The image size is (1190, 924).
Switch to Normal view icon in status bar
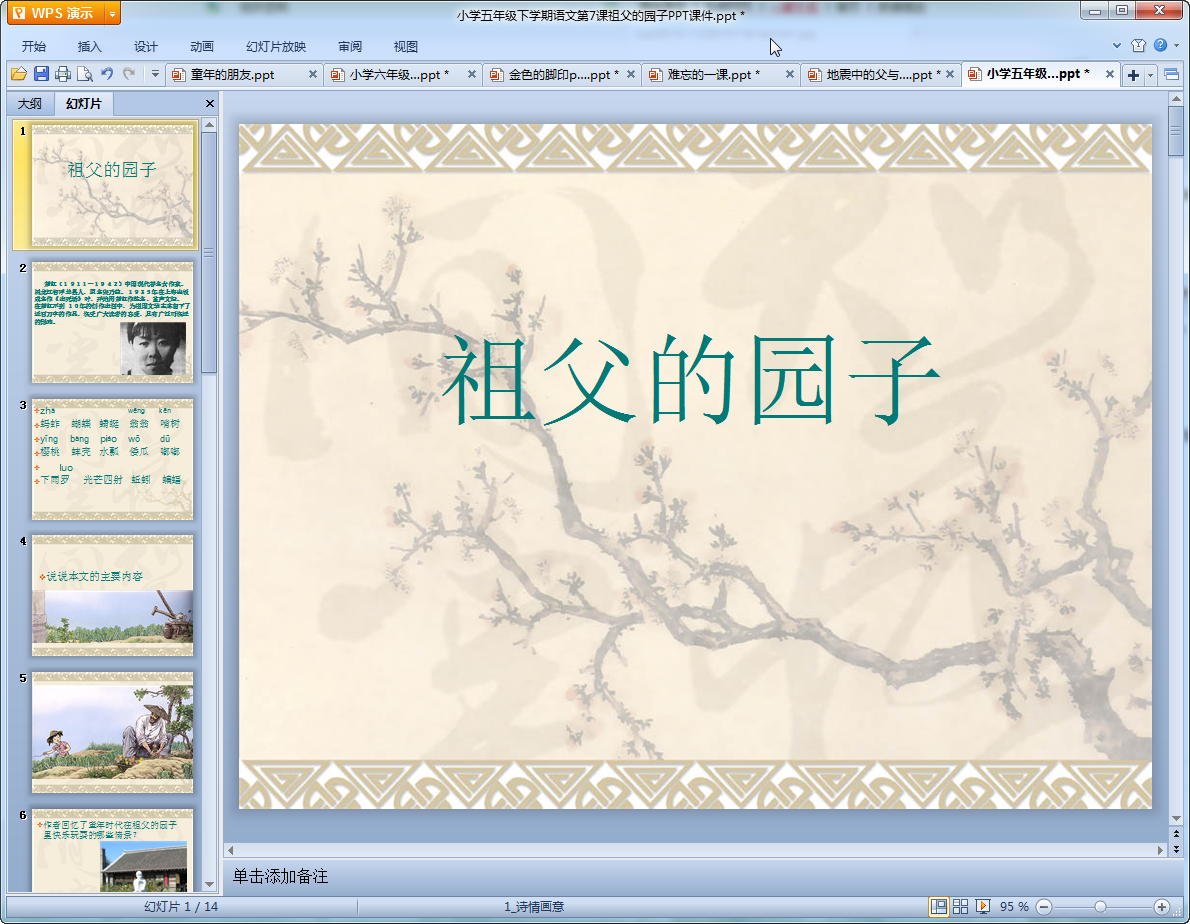[939, 907]
